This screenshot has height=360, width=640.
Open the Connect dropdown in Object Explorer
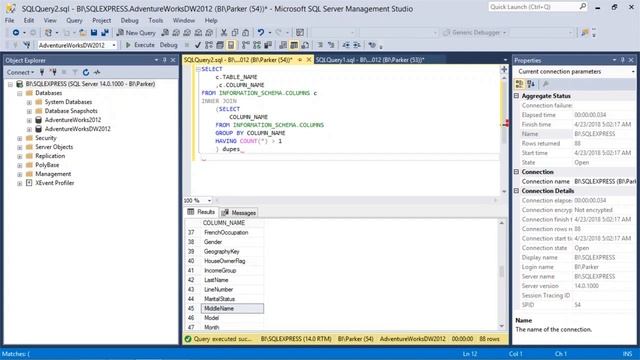(20, 72)
